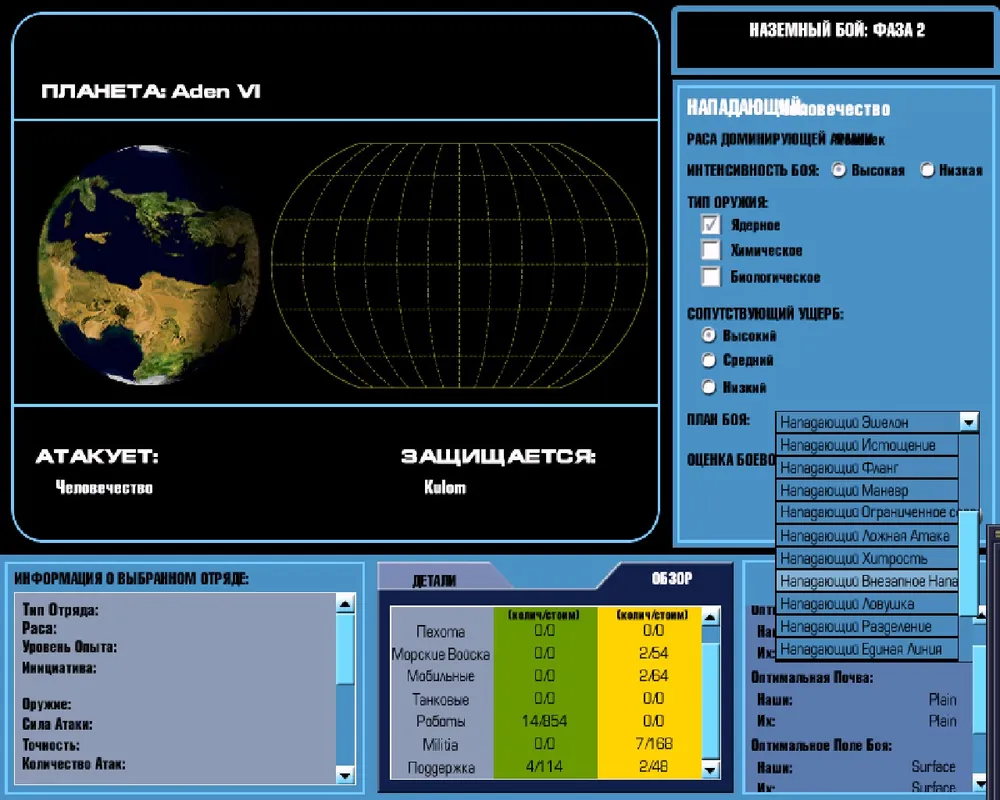Choose Средний collateral damage option

pyautogui.click(x=709, y=360)
